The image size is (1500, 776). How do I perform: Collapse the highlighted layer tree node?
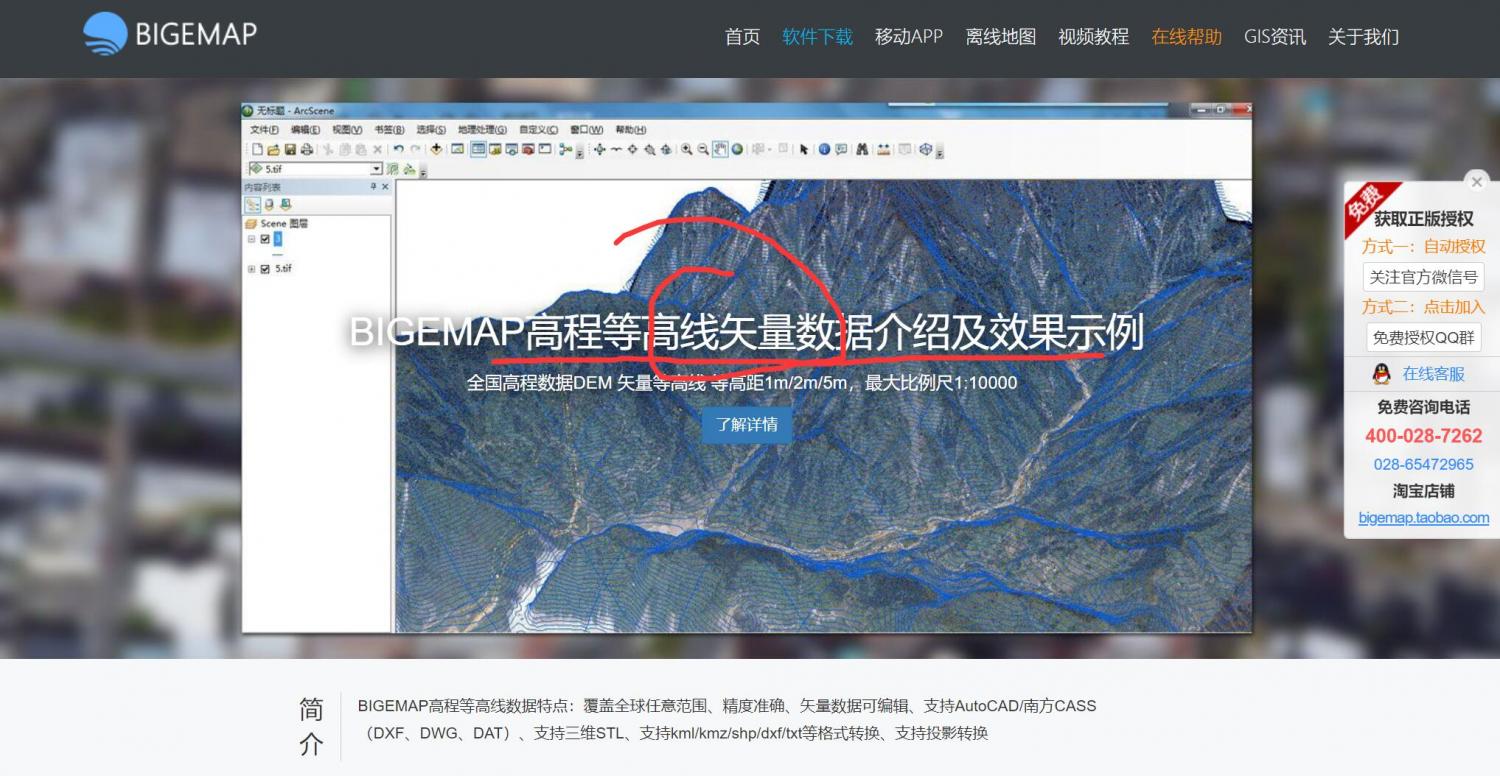(252, 239)
